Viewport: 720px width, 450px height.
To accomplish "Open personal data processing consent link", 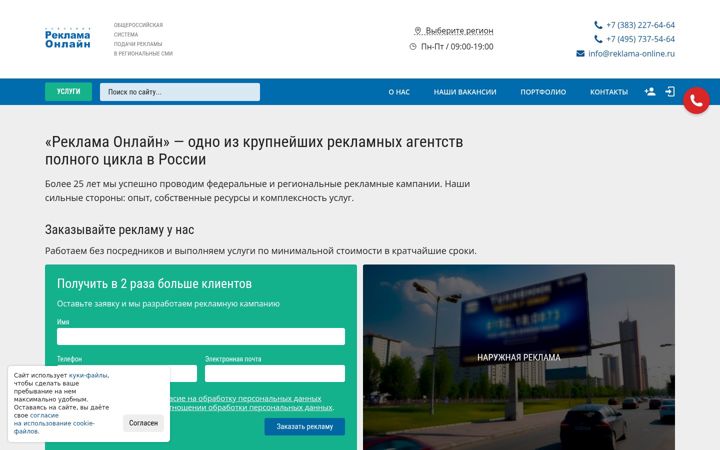I will coord(246,398).
